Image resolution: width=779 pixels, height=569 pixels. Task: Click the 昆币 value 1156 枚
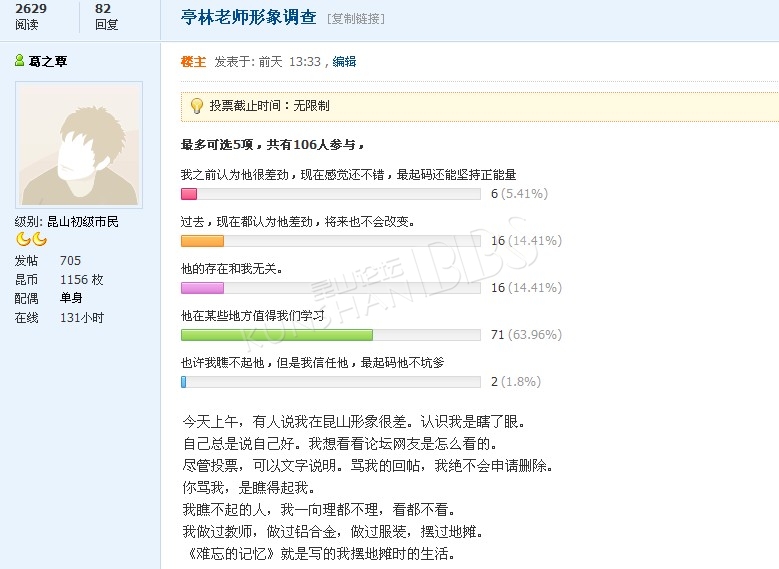81,279
